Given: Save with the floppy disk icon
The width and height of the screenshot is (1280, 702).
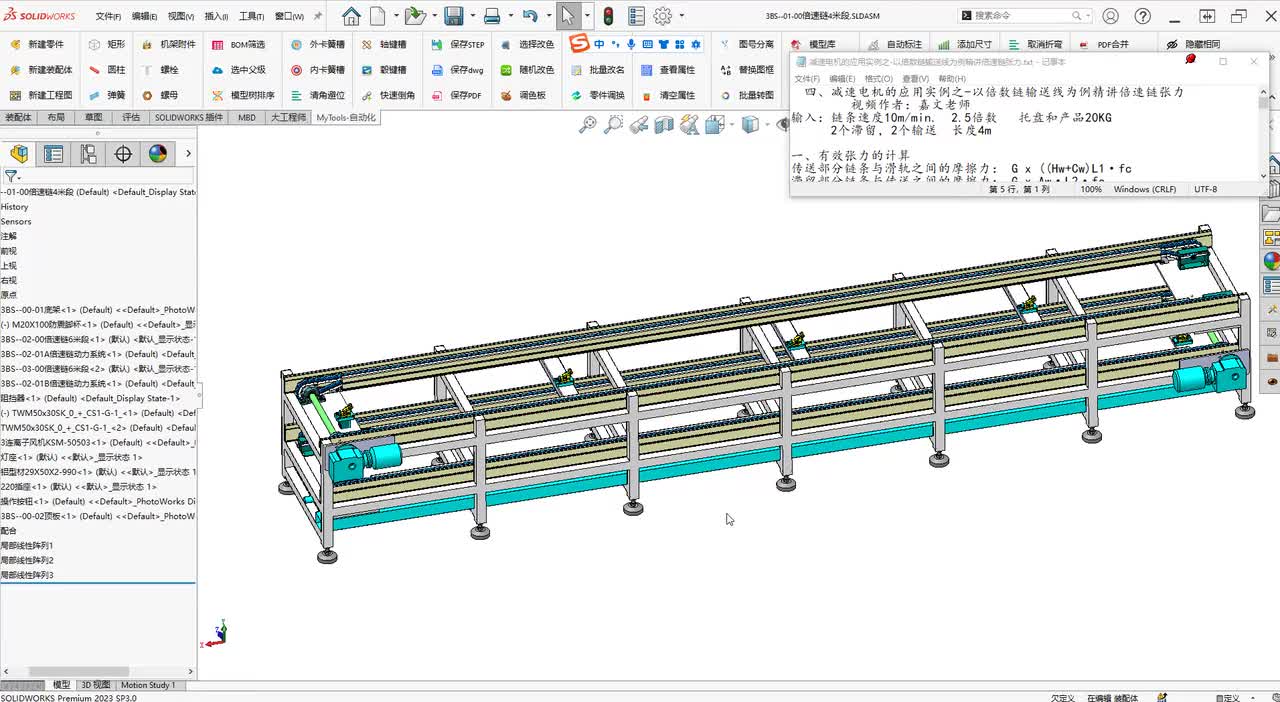Looking at the screenshot, I should [x=453, y=16].
